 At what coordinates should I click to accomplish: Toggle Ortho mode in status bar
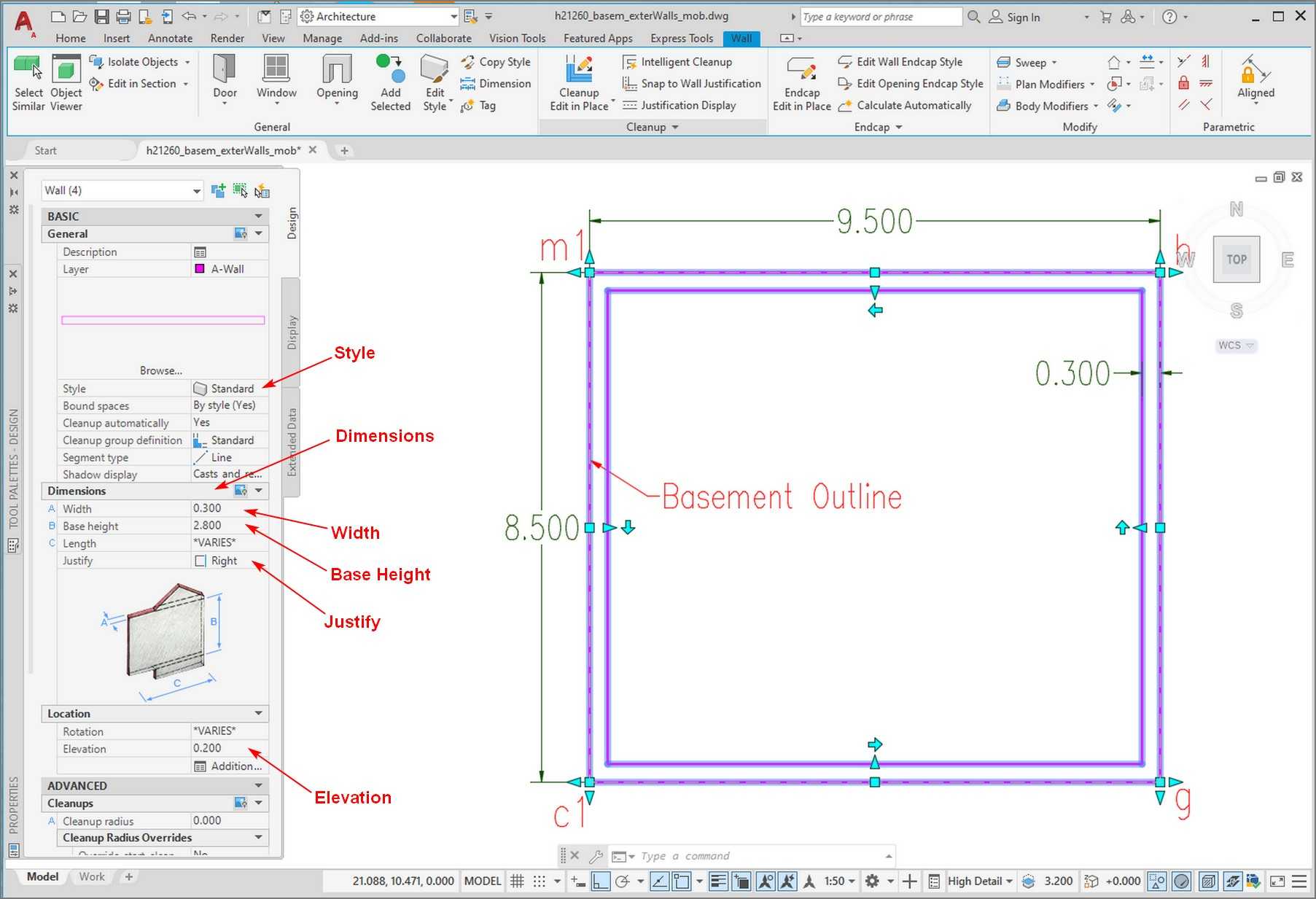tap(600, 881)
